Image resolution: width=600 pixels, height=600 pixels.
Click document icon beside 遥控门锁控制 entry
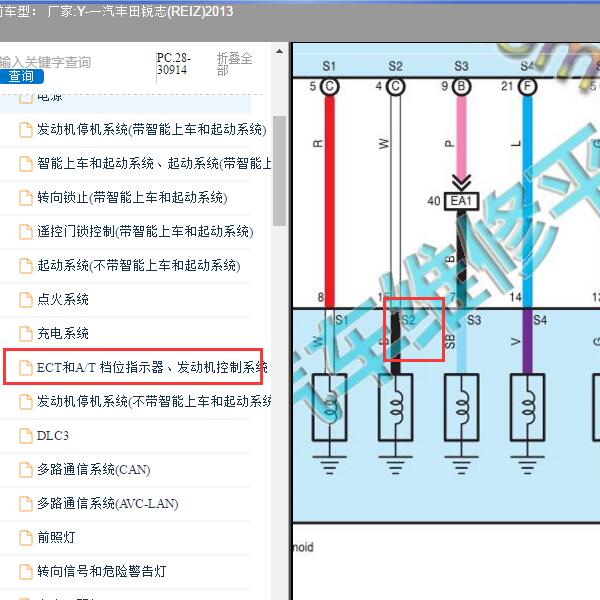pos(26,232)
